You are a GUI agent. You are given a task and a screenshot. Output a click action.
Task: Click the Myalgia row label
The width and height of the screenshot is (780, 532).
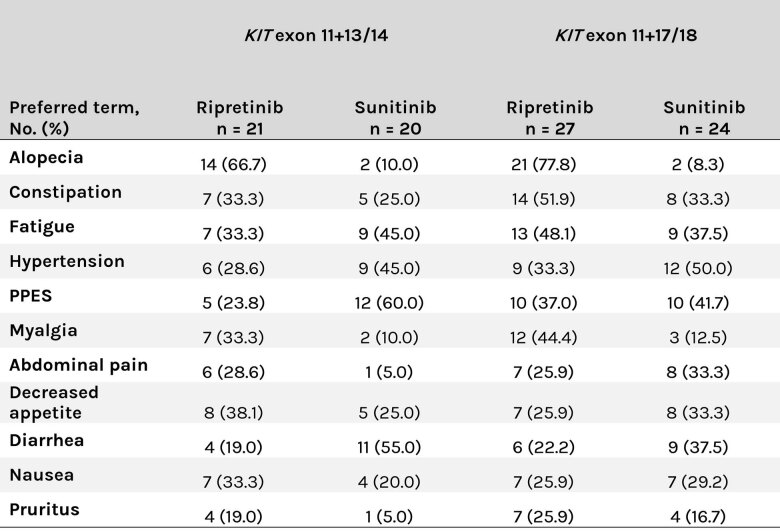[43, 331]
